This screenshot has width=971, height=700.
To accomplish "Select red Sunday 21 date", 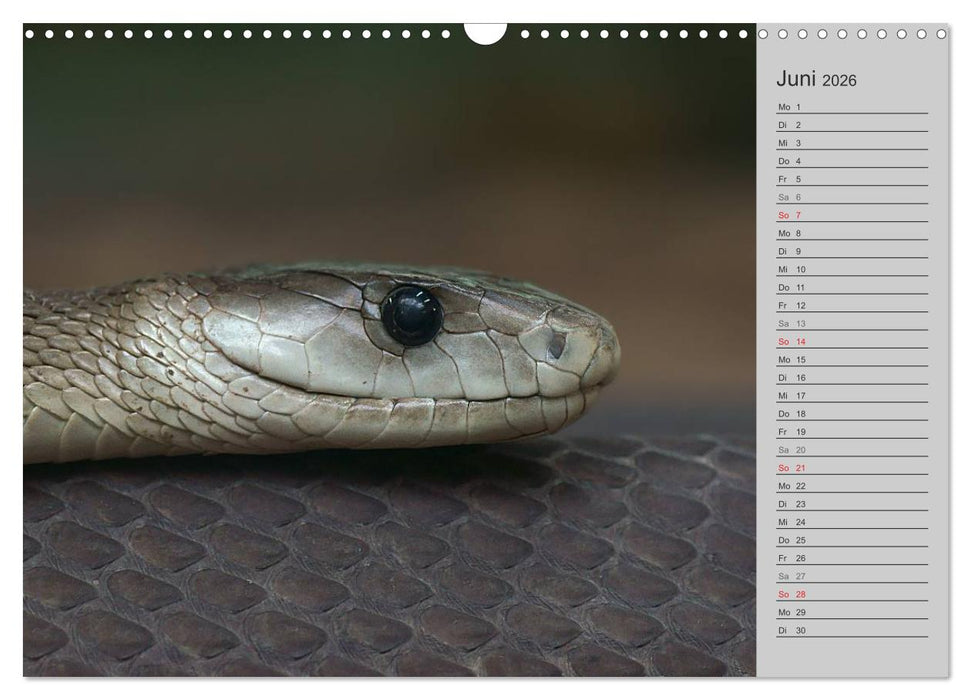I will click(799, 467).
